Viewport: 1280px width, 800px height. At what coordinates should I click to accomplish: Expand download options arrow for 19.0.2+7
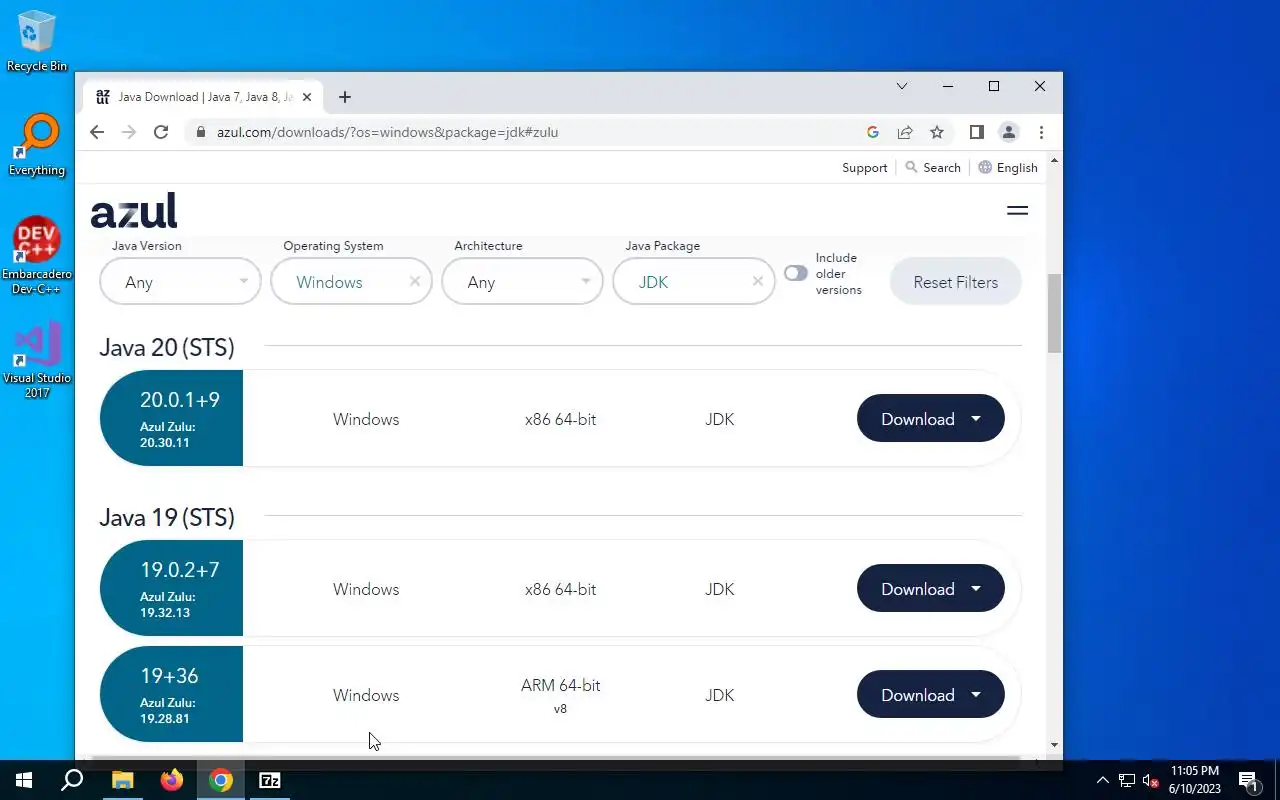click(x=976, y=589)
